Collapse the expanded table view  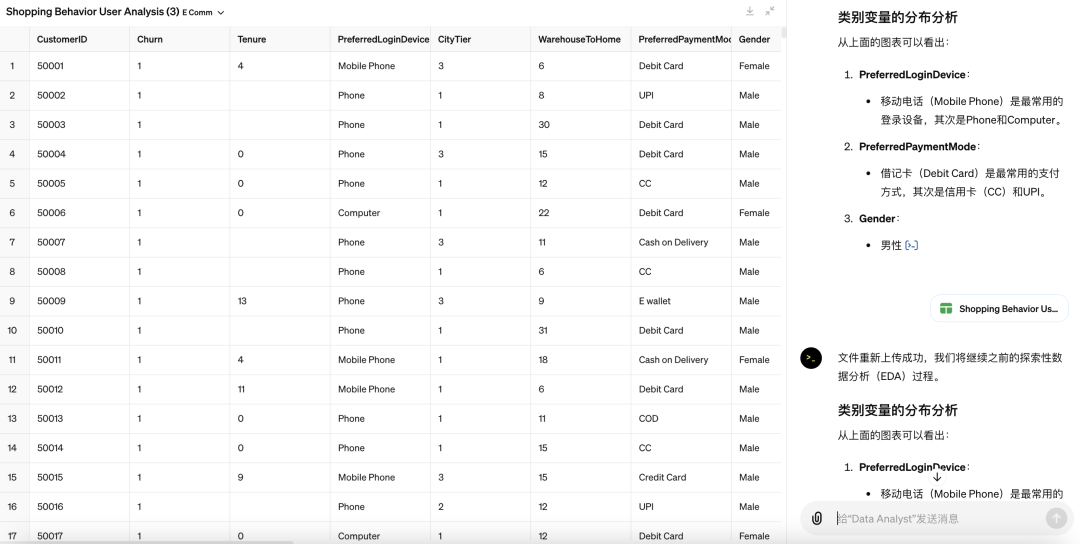click(x=770, y=11)
